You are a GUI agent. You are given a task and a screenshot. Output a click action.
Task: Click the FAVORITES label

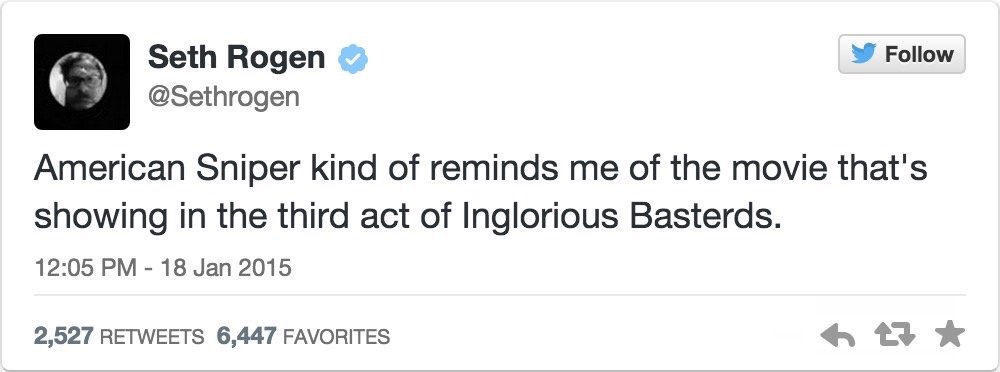(336, 336)
